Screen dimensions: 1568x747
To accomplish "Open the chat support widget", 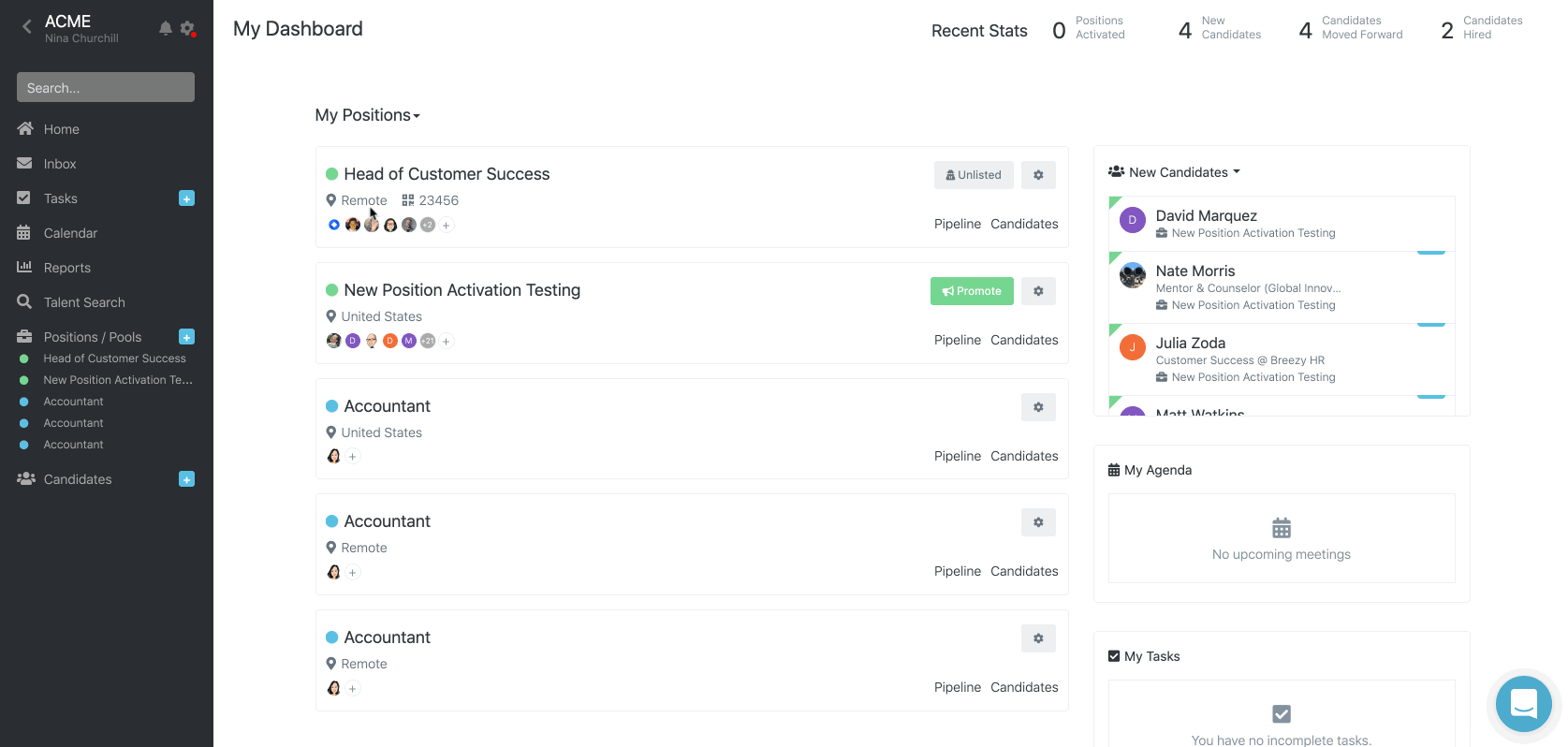I will point(1523,704).
